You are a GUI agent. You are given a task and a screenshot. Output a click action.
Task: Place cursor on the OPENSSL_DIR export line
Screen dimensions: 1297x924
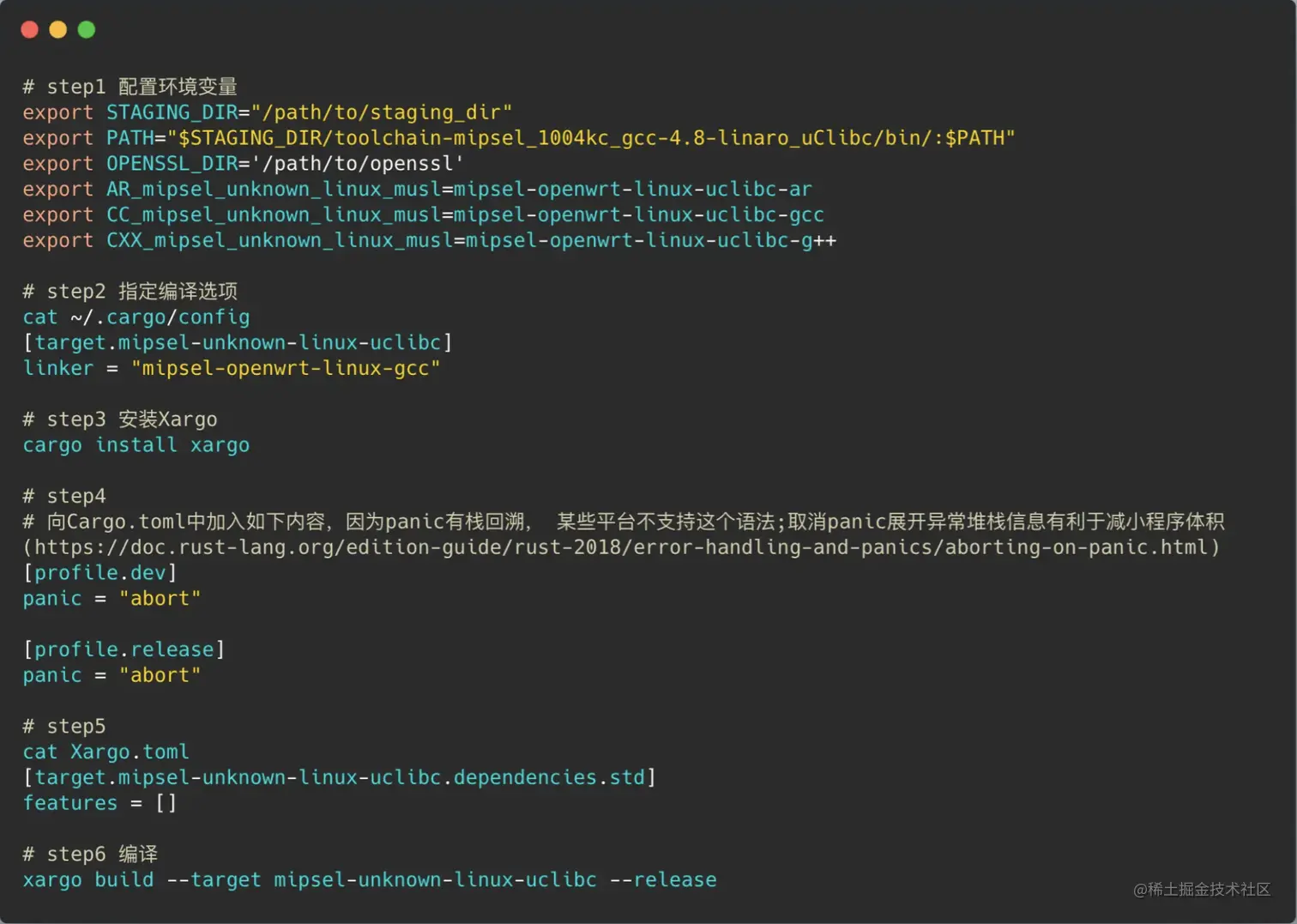243,164
